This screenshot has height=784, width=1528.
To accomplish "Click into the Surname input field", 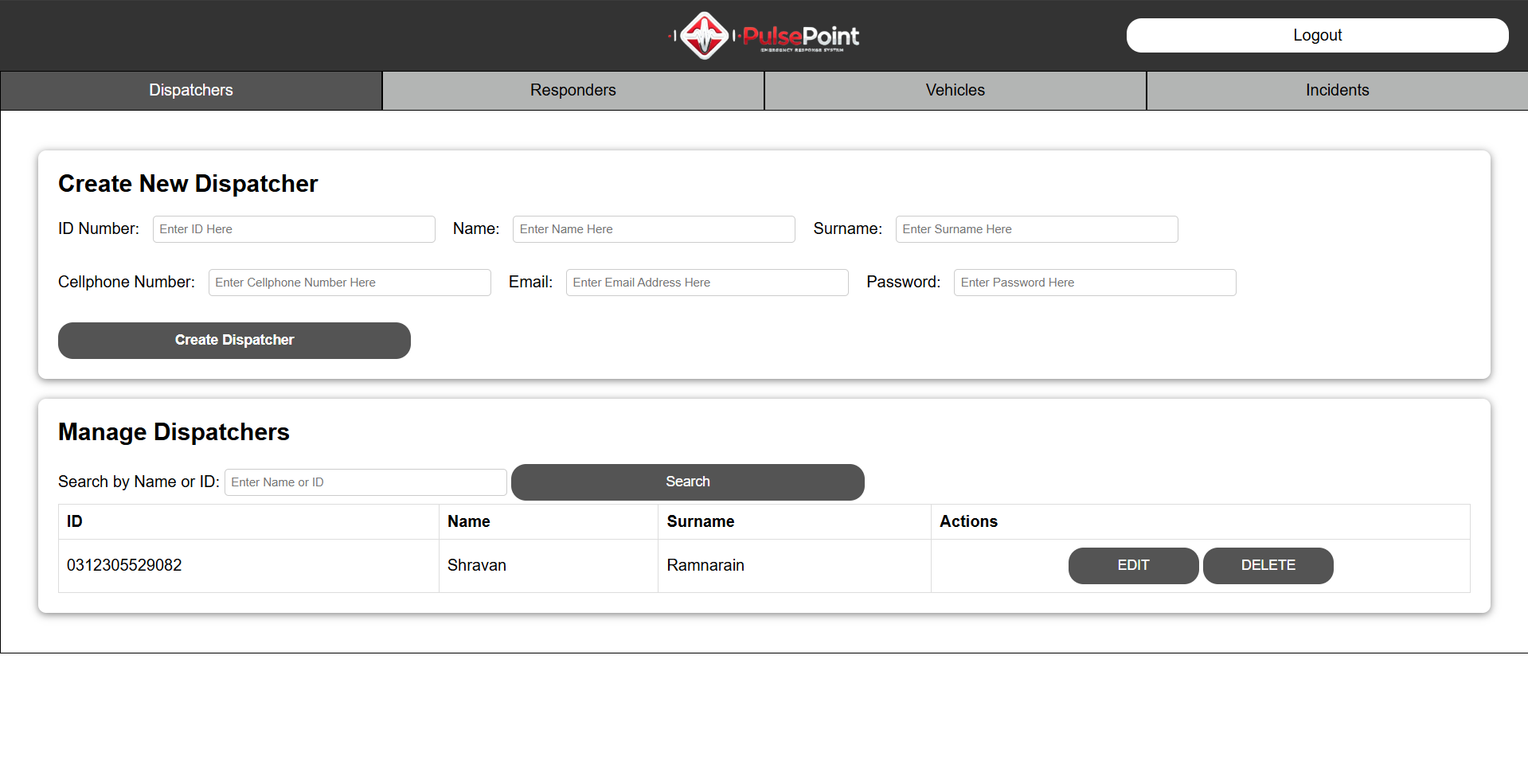I will pos(1037,229).
